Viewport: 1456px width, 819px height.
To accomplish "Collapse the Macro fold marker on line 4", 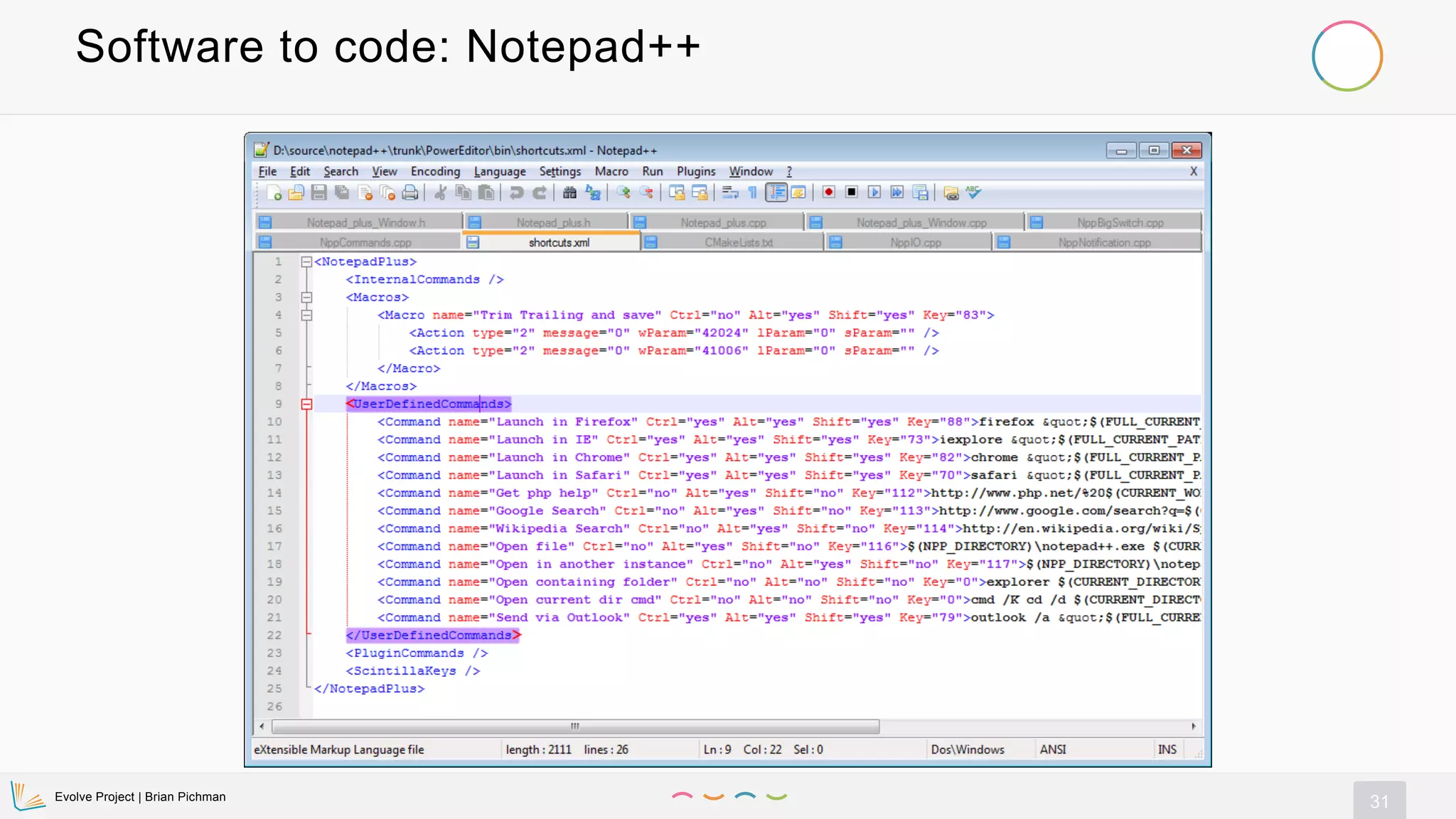I will click(306, 315).
